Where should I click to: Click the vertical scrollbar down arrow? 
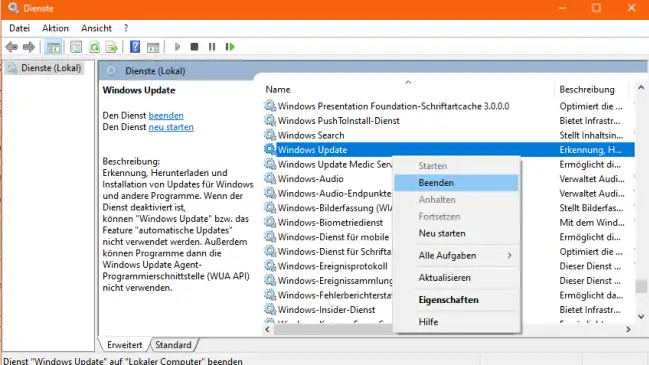tap(641, 317)
